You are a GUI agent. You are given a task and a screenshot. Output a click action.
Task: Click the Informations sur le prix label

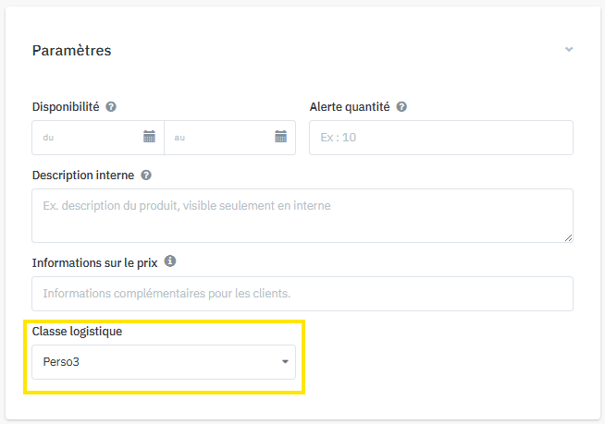pos(94,262)
